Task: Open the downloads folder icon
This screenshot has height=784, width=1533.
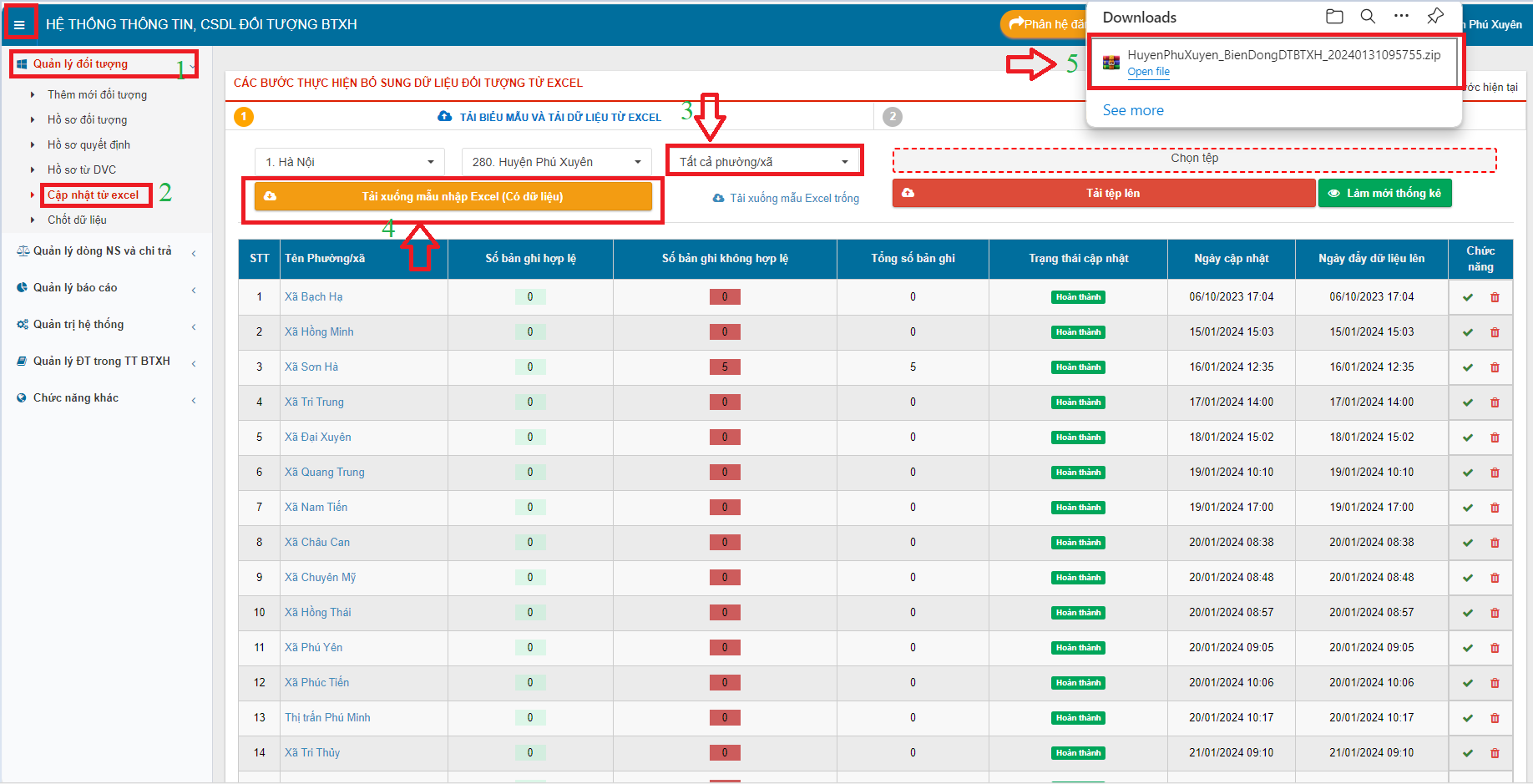Action: pos(1334,17)
